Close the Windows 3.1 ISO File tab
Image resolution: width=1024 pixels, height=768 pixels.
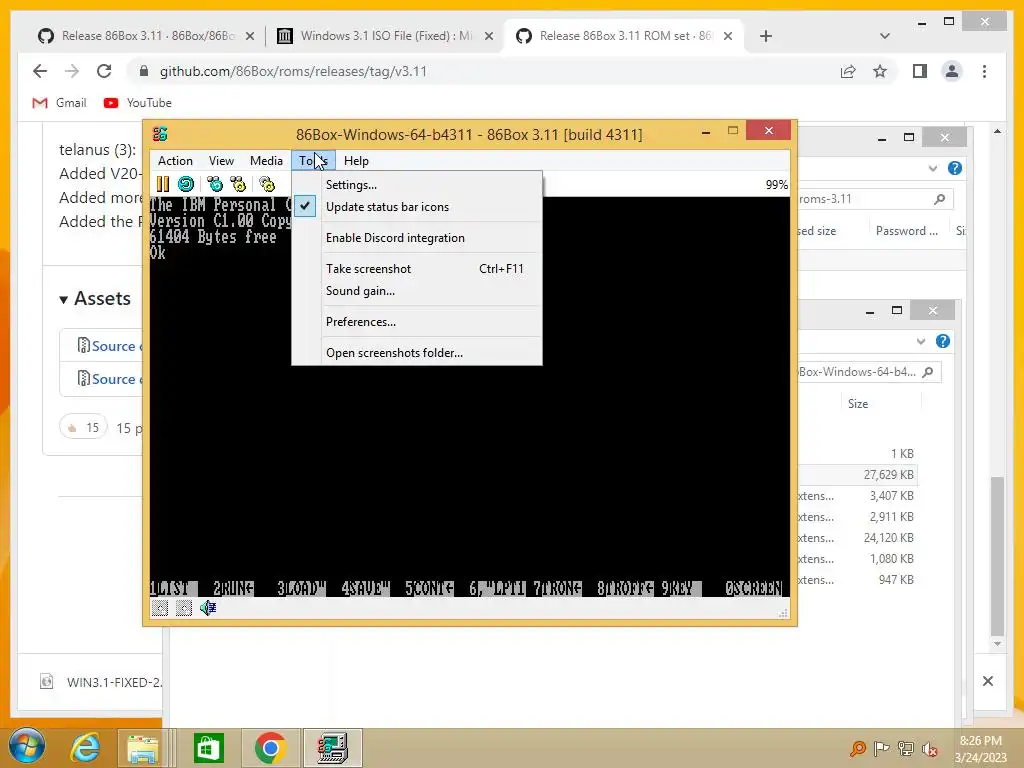pos(488,36)
